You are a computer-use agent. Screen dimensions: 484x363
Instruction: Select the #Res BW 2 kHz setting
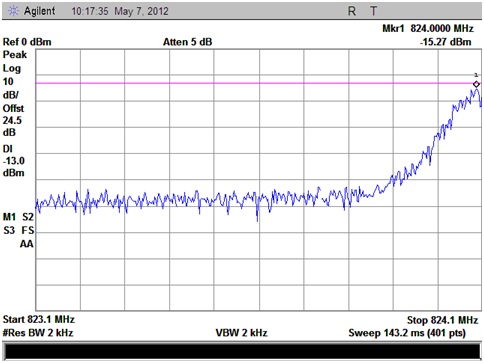pyautogui.click(x=38, y=333)
